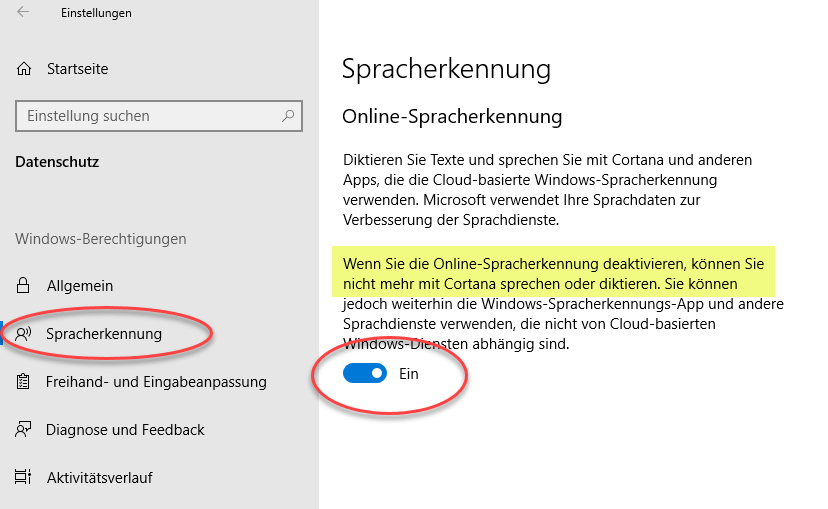Image resolution: width=828 pixels, height=509 pixels.
Task: Click the magnifier icon in the search box
Action: (x=288, y=116)
